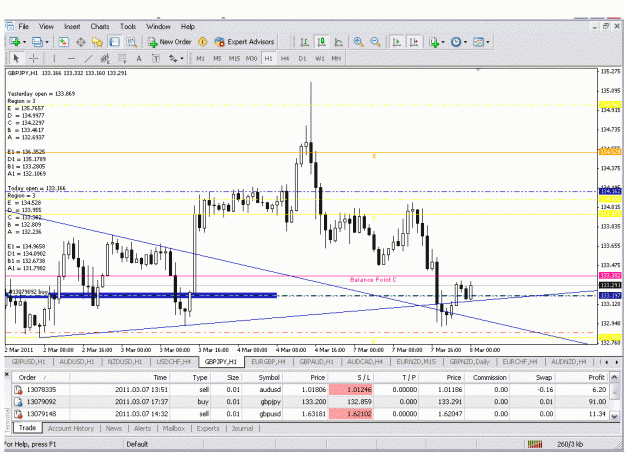The image size is (625, 452).
Task: Toggle the Terminal panel icon
Action: tap(114, 42)
